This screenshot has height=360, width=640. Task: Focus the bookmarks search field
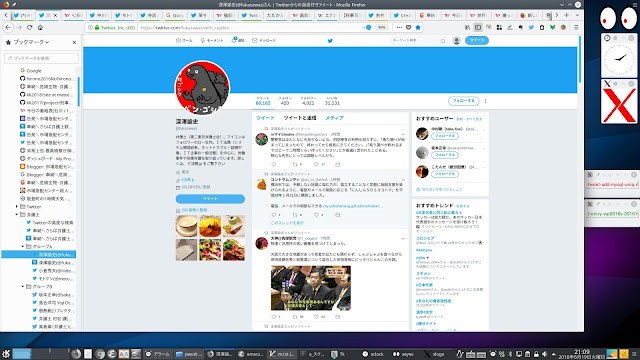[x=41, y=58]
